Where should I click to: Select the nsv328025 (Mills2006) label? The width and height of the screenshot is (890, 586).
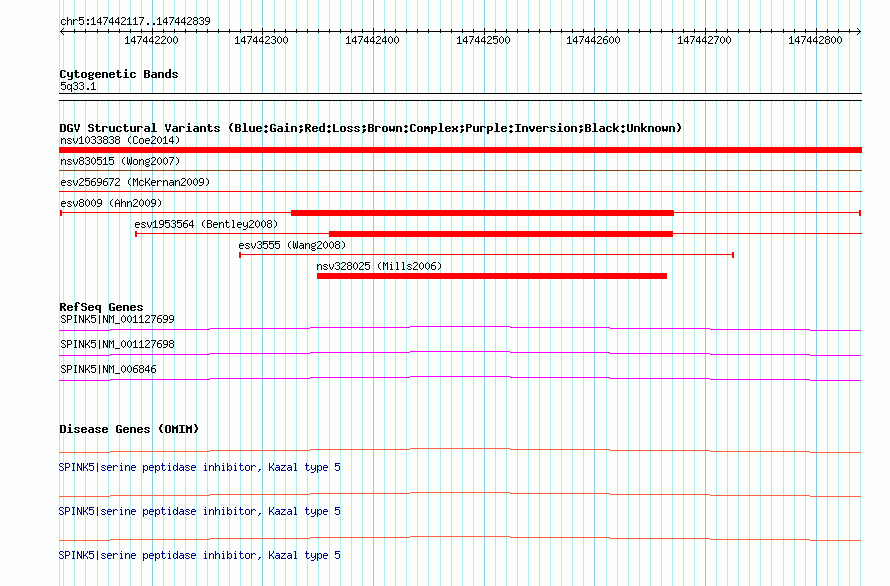(x=379, y=266)
